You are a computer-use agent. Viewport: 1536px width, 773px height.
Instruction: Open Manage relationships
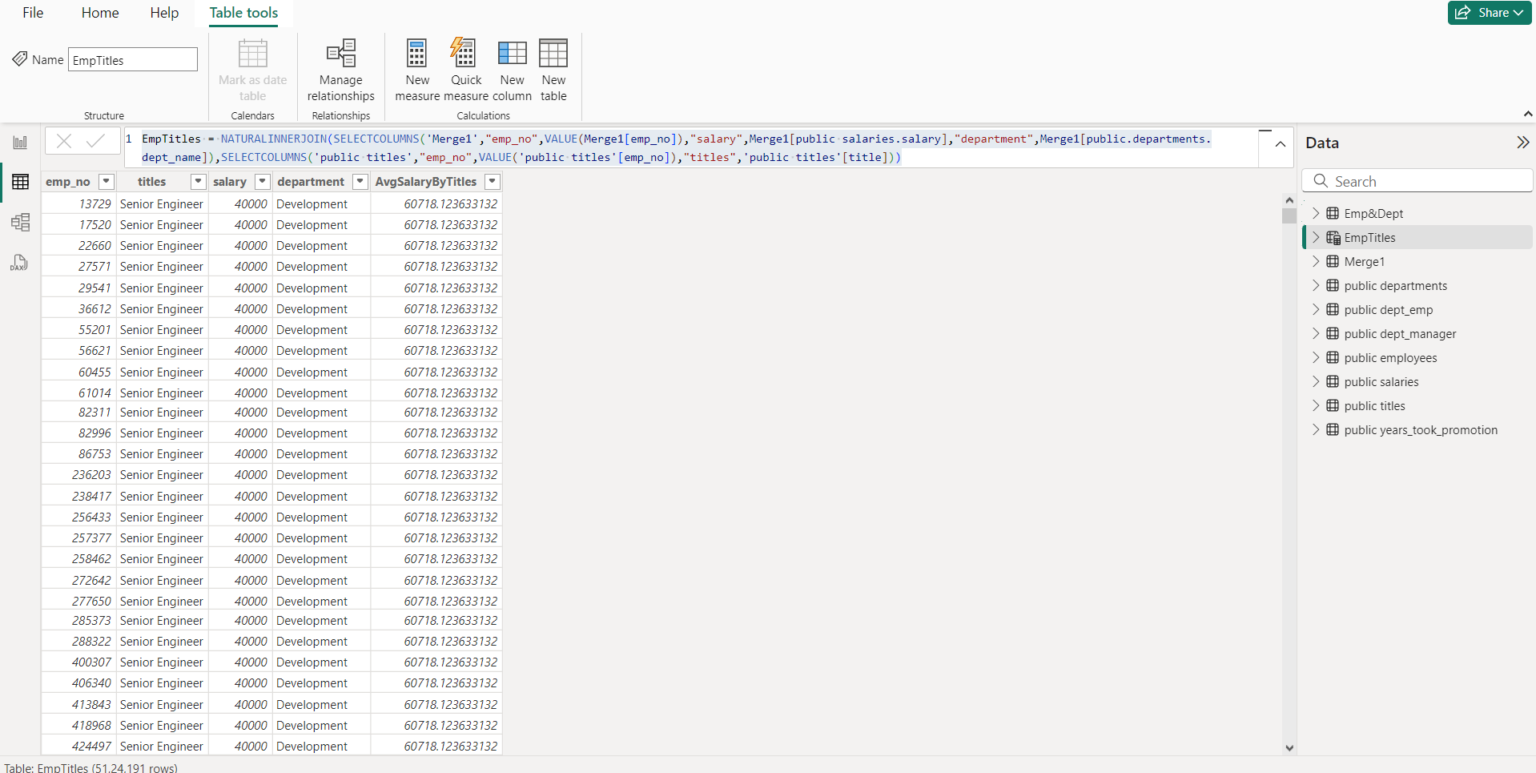click(x=340, y=68)
